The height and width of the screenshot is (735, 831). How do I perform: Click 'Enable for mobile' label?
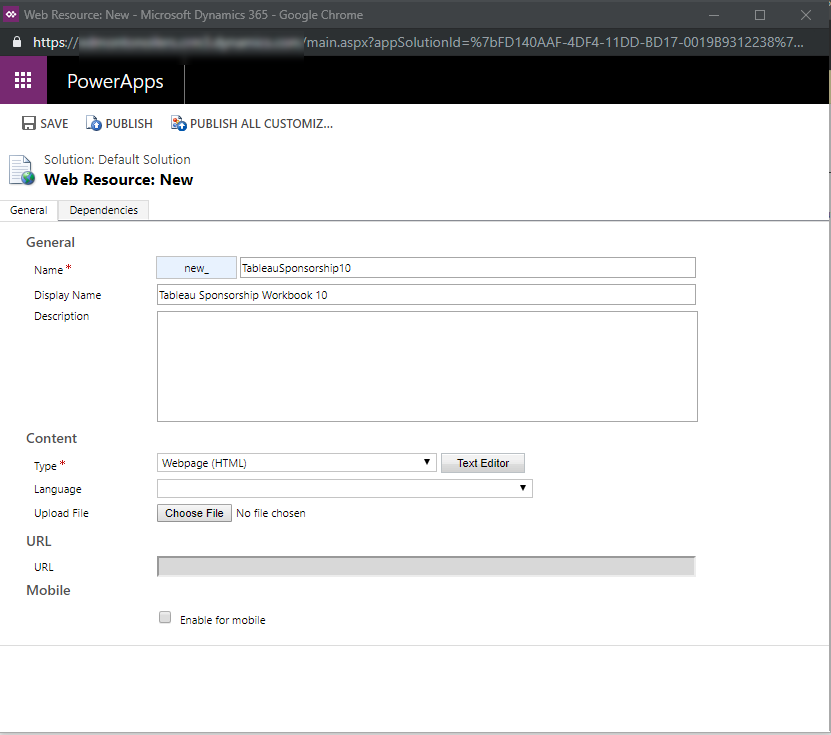[223, 620]
